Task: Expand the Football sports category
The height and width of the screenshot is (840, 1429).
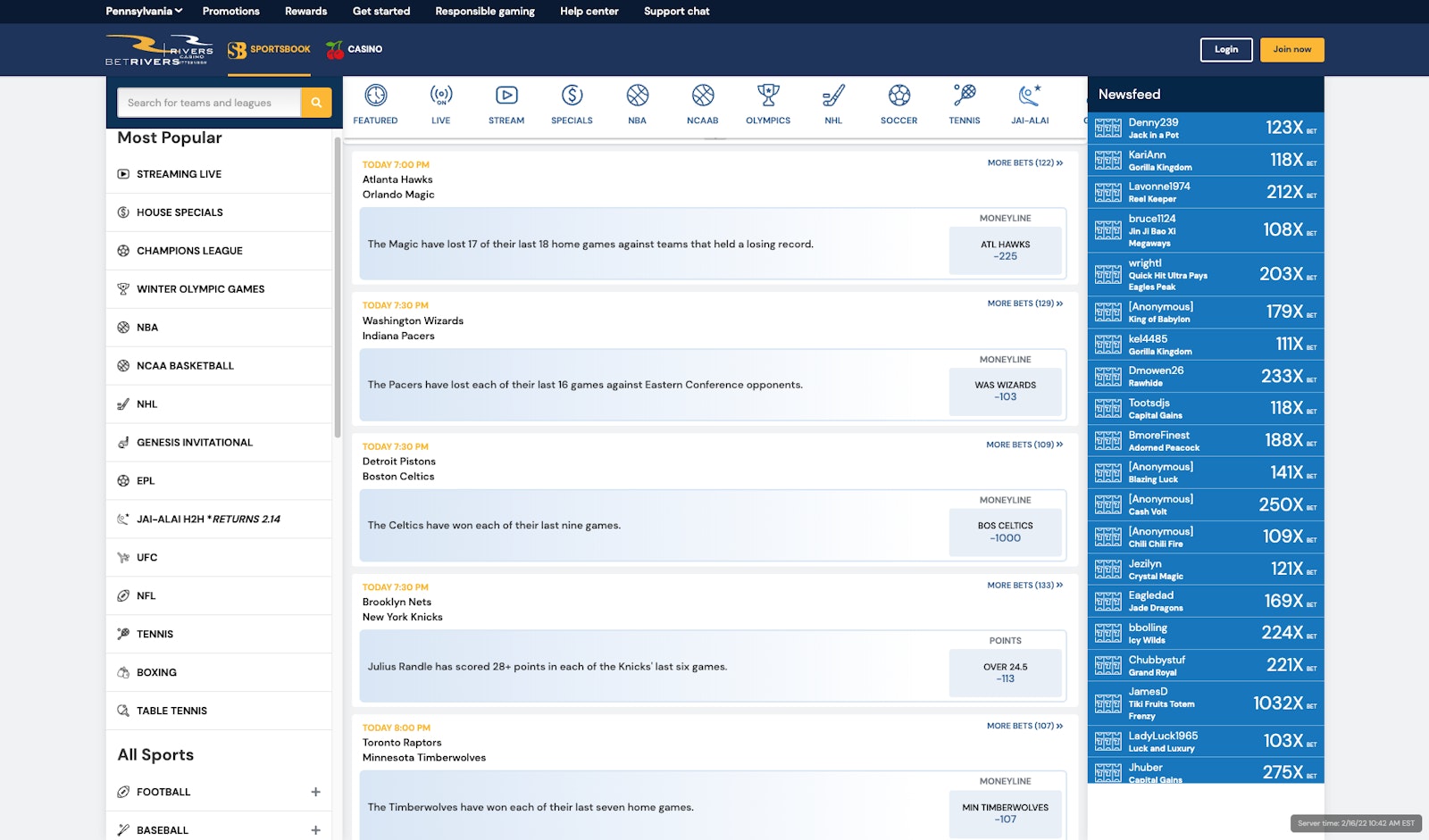Action: coord(315,792)
